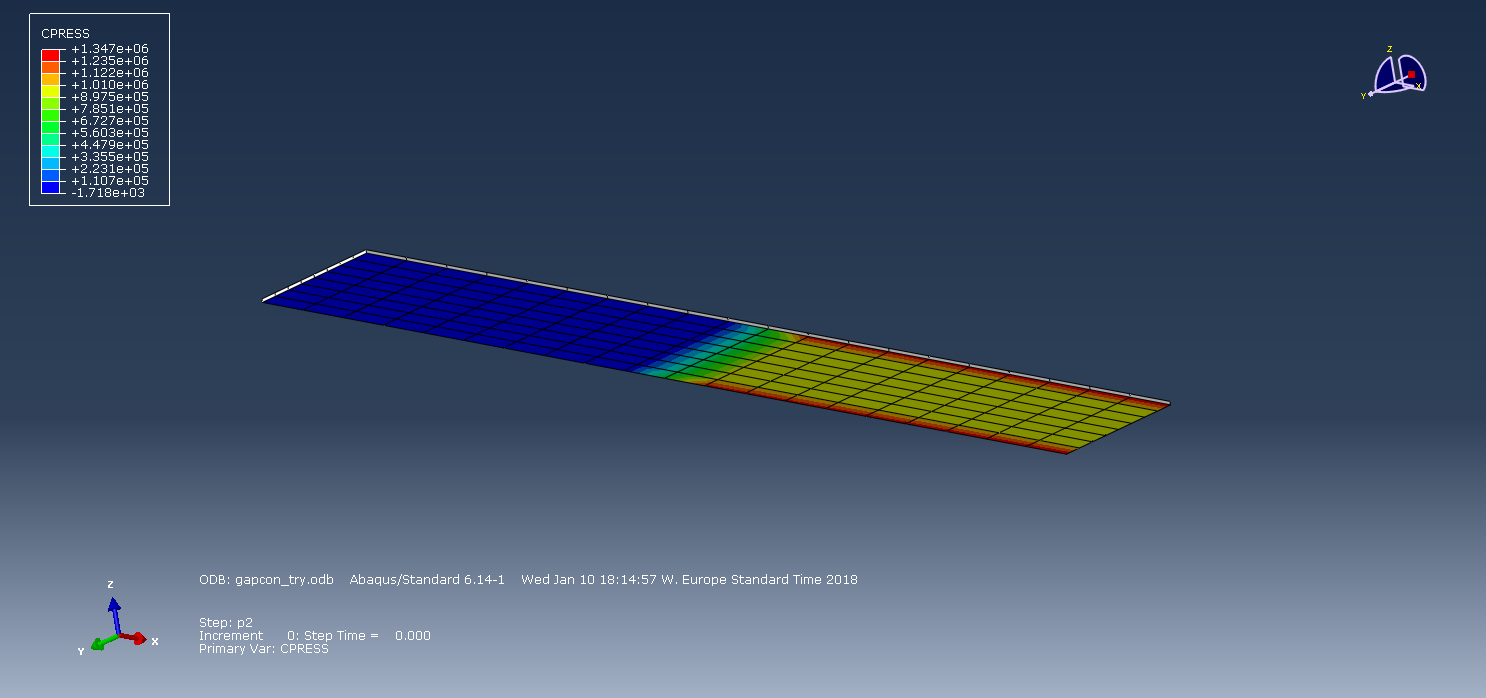This screenshot has height=698, width=1486.
Task: Click the X axis label on the 3D compass
Action: (x=1418, y=87)
